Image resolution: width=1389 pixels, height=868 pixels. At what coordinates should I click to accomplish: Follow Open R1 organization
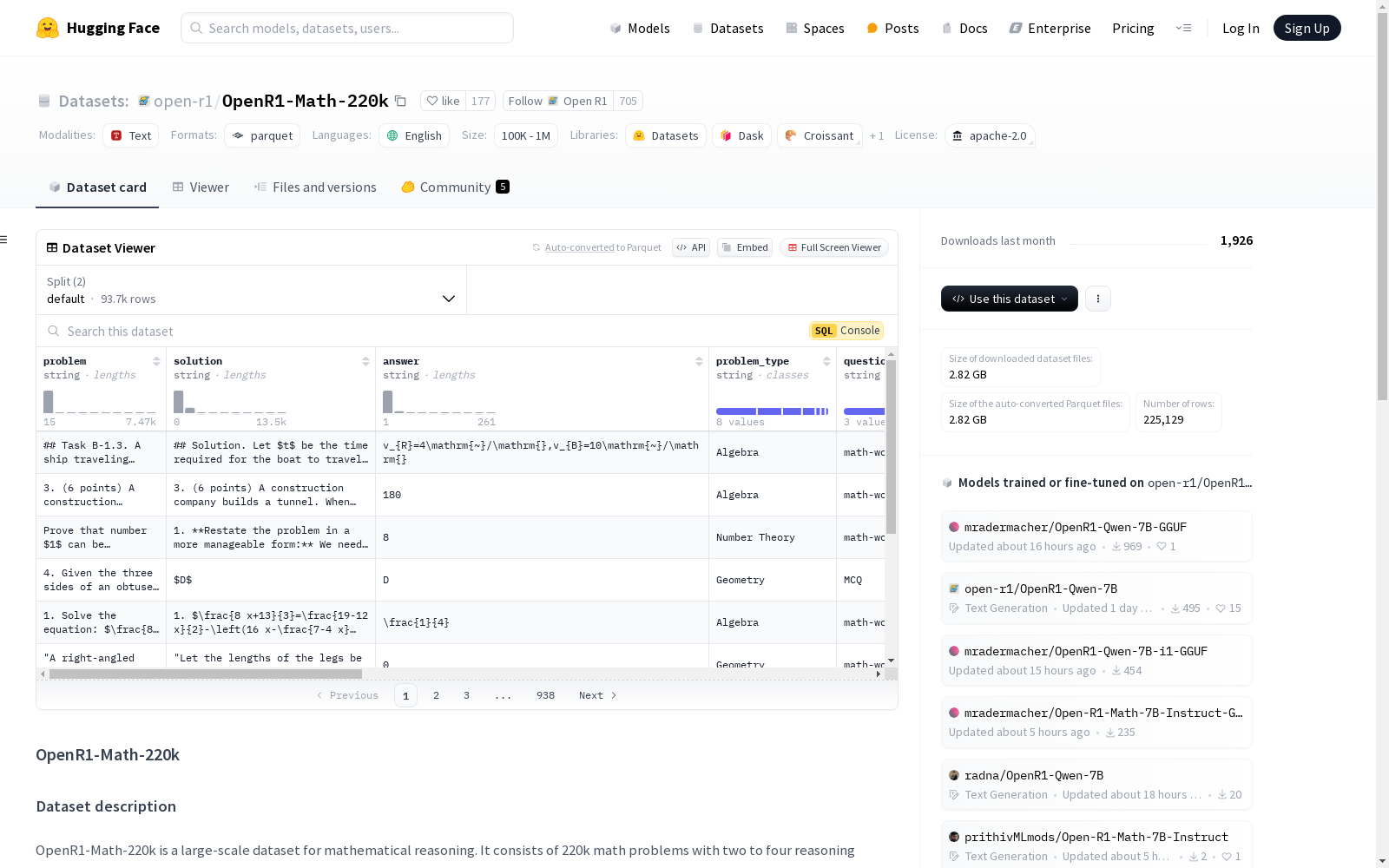pyautogui.click(x=558, y=101)
